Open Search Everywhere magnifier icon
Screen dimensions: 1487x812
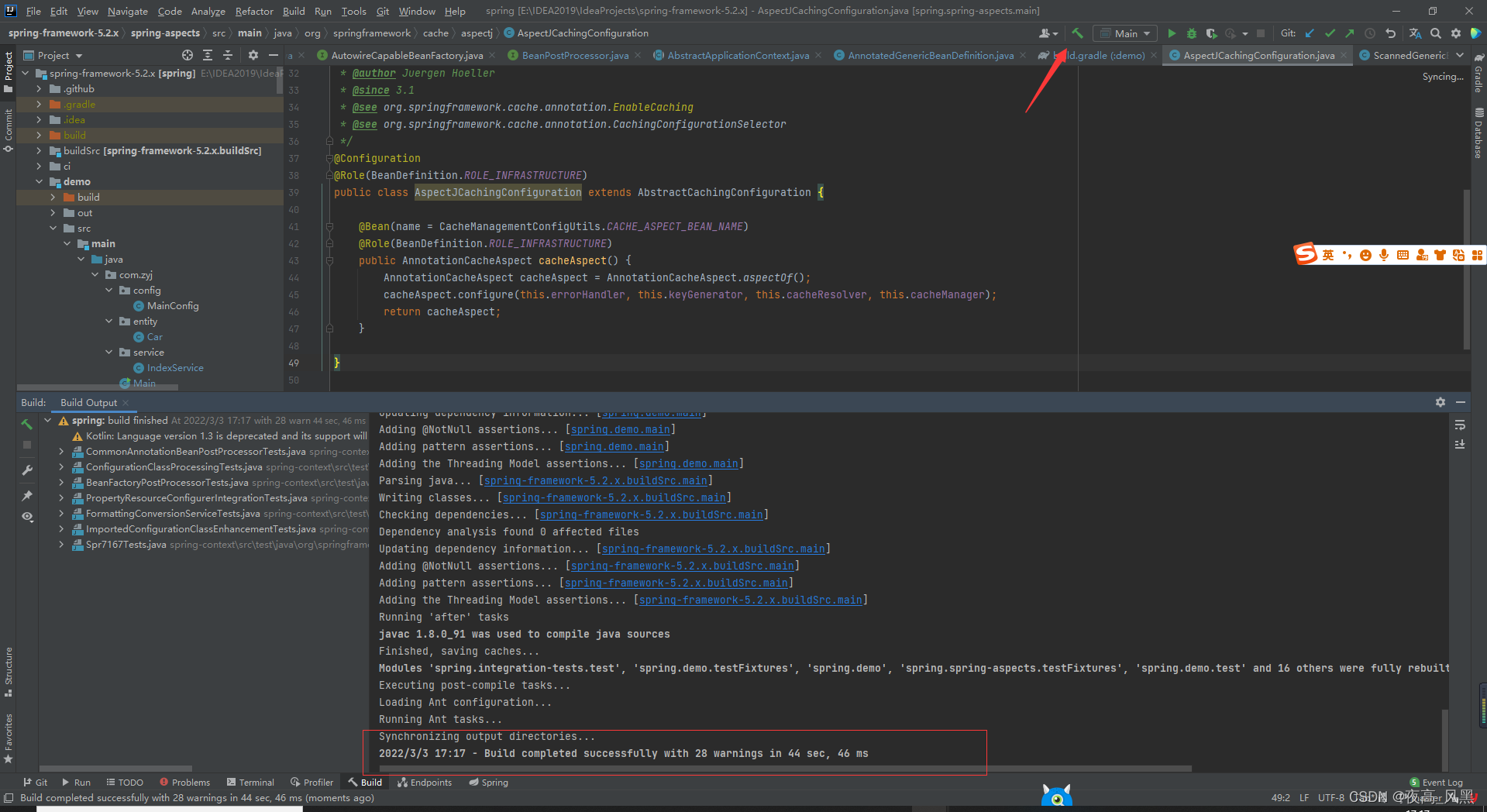tap(1436, 33)
